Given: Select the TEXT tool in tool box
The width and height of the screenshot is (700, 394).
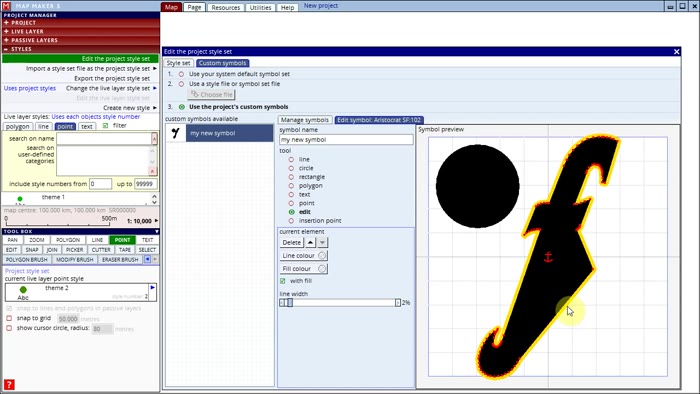Looking at the screenshot, I should click(x=147, y=240).
